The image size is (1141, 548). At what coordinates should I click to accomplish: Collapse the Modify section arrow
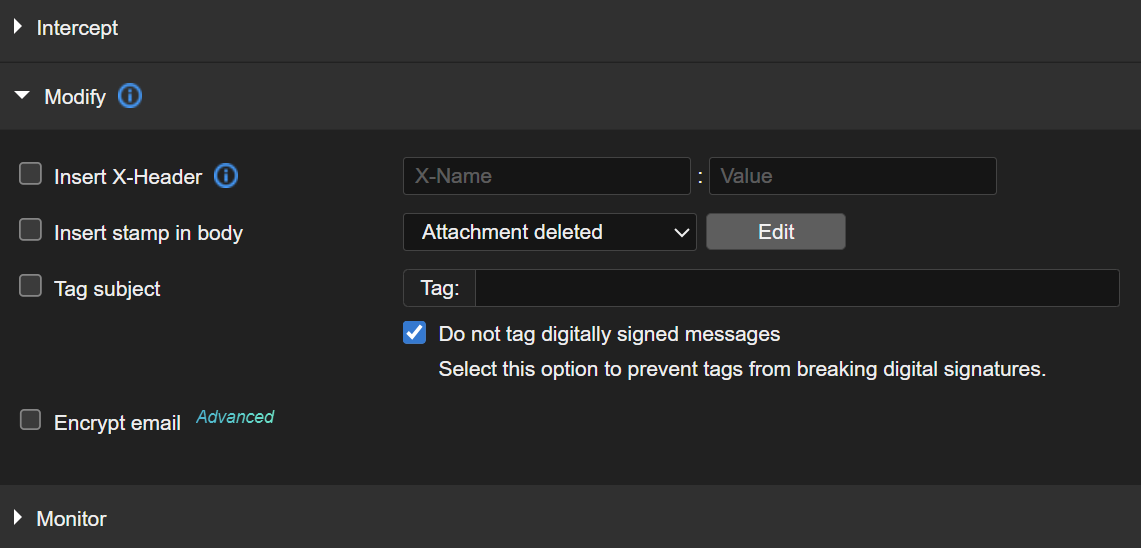[22, 97]
